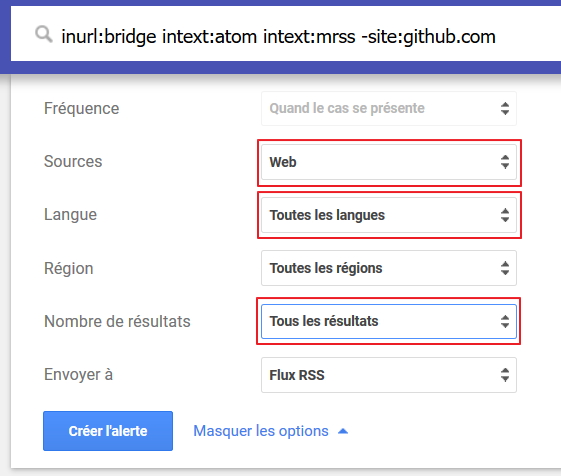Click the Envoyer à label
Screen dimensions: 561x476
point(78,375)
